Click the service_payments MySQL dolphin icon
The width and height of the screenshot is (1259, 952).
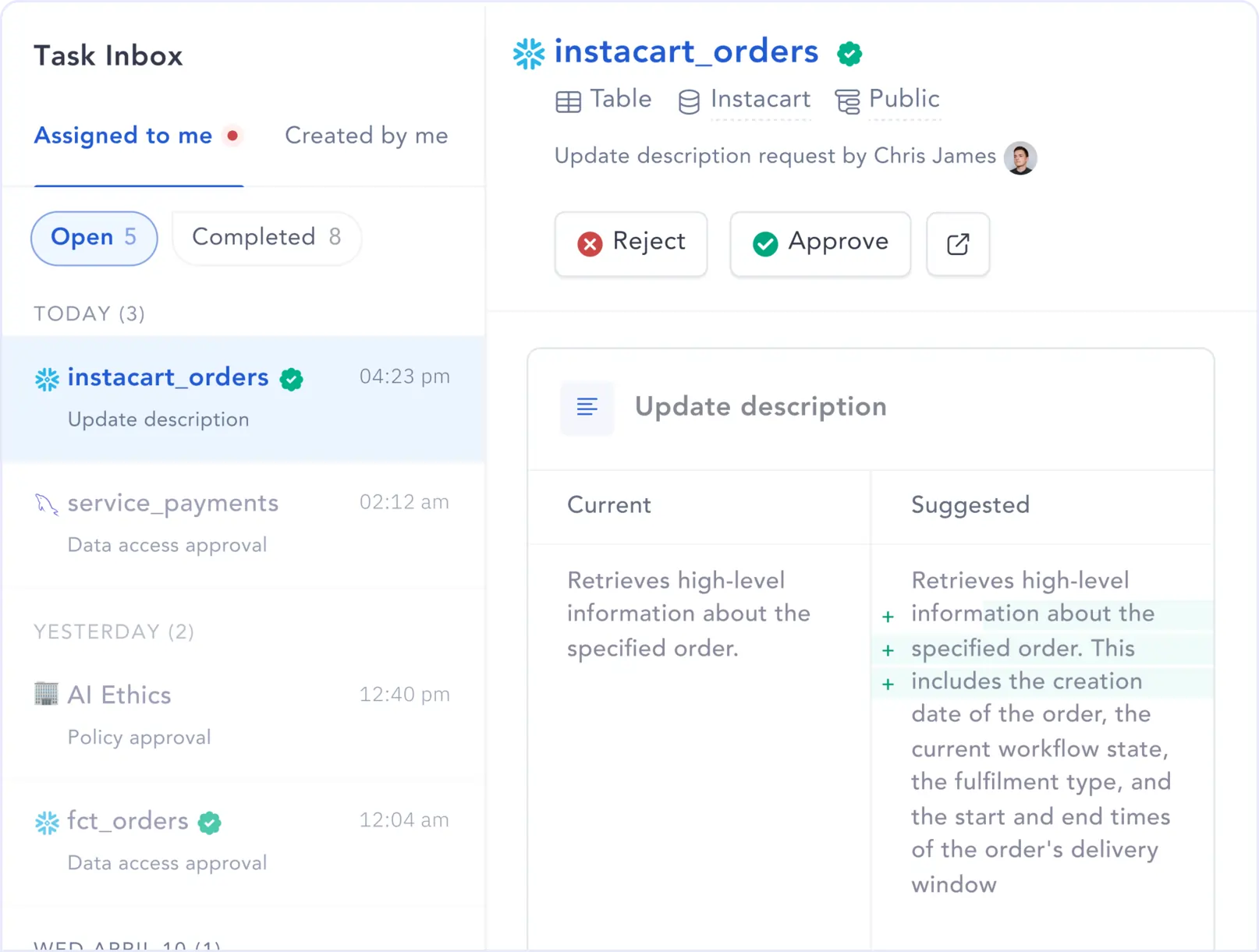pyautogui.click(x=46, y=504)
